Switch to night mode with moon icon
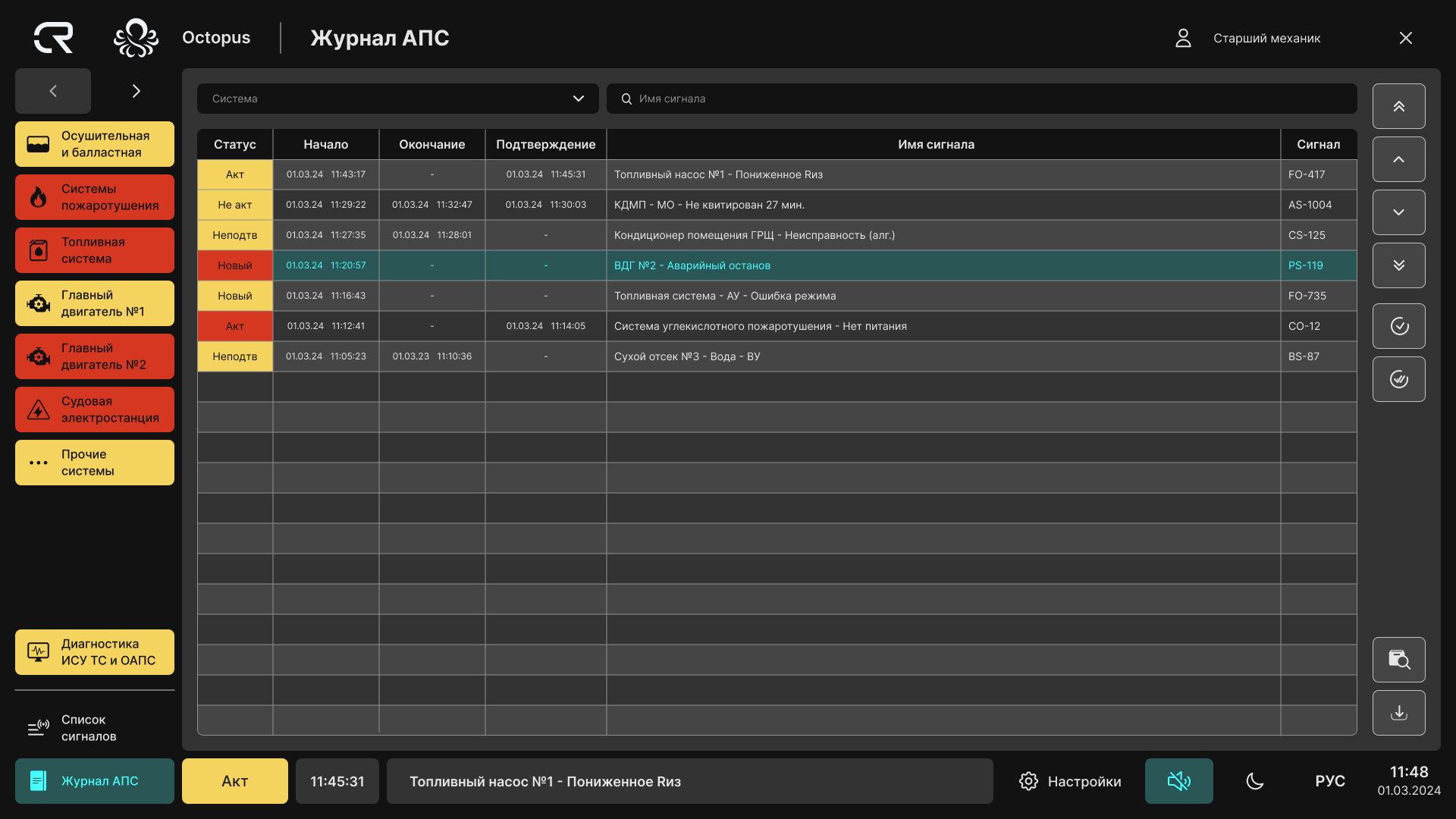The height and width of the screenshot is (819, 1456). click(1255, 781)
